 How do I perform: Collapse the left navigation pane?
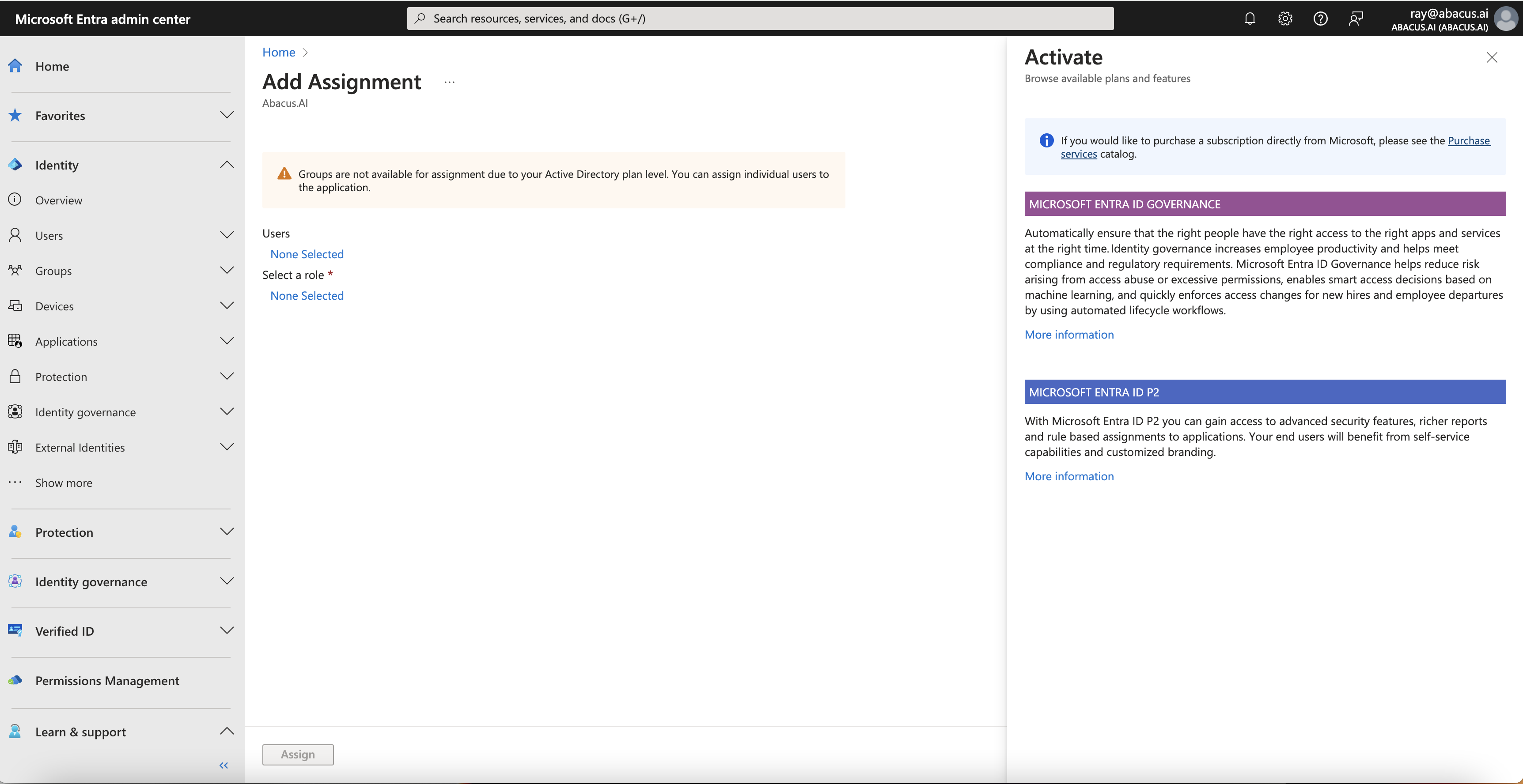click(224, 765)
